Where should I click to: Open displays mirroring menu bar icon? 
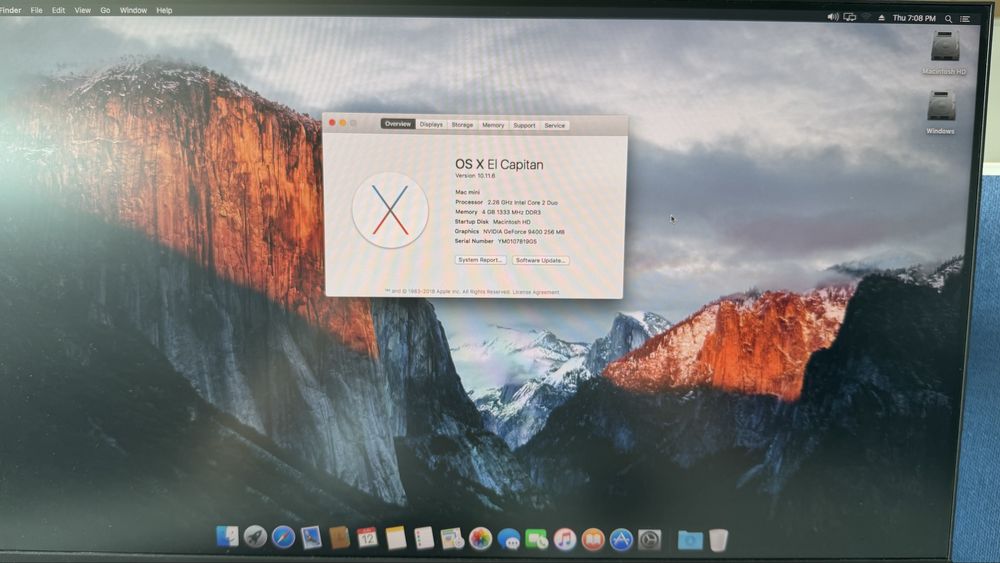(x=849, y=17)
